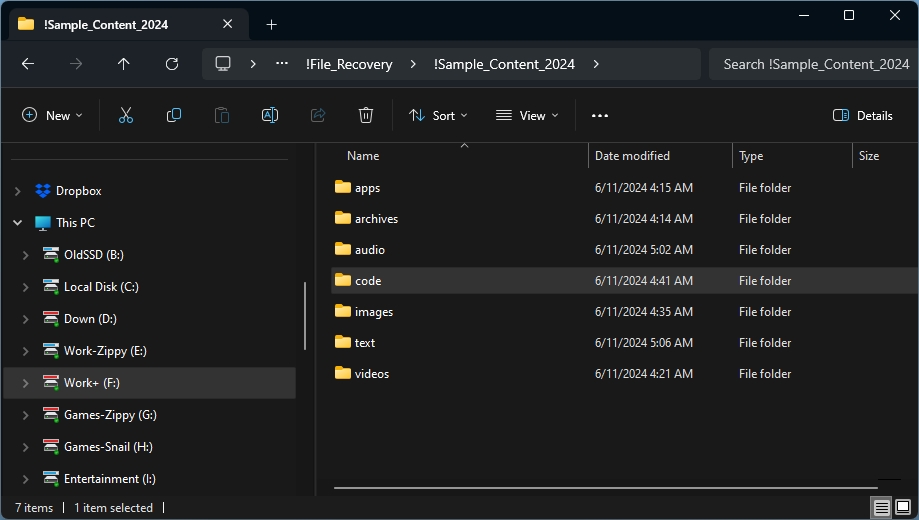Expand the Games-Zippy (G:) drive
The image size is (919, 520).
click(26, 415)
